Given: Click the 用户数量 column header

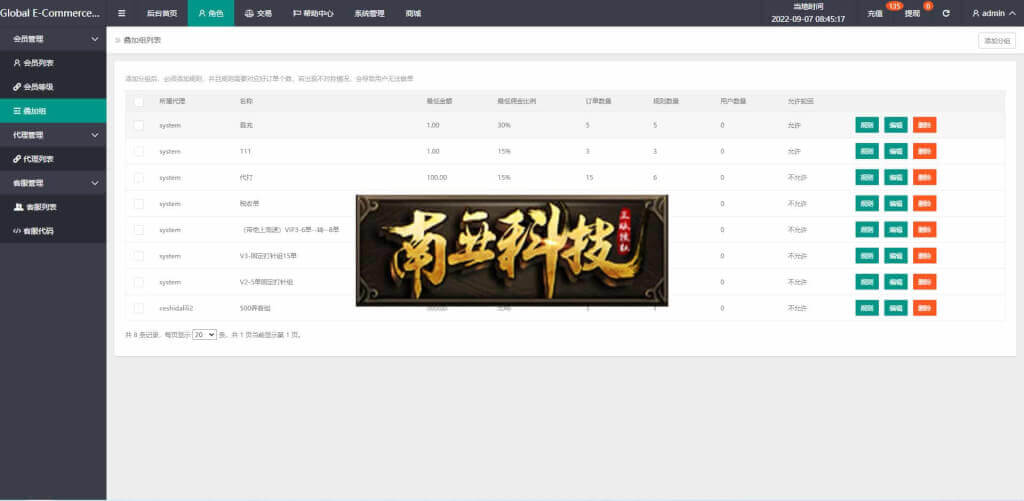Looking at the screenshot, I should (x=733, y=101).
